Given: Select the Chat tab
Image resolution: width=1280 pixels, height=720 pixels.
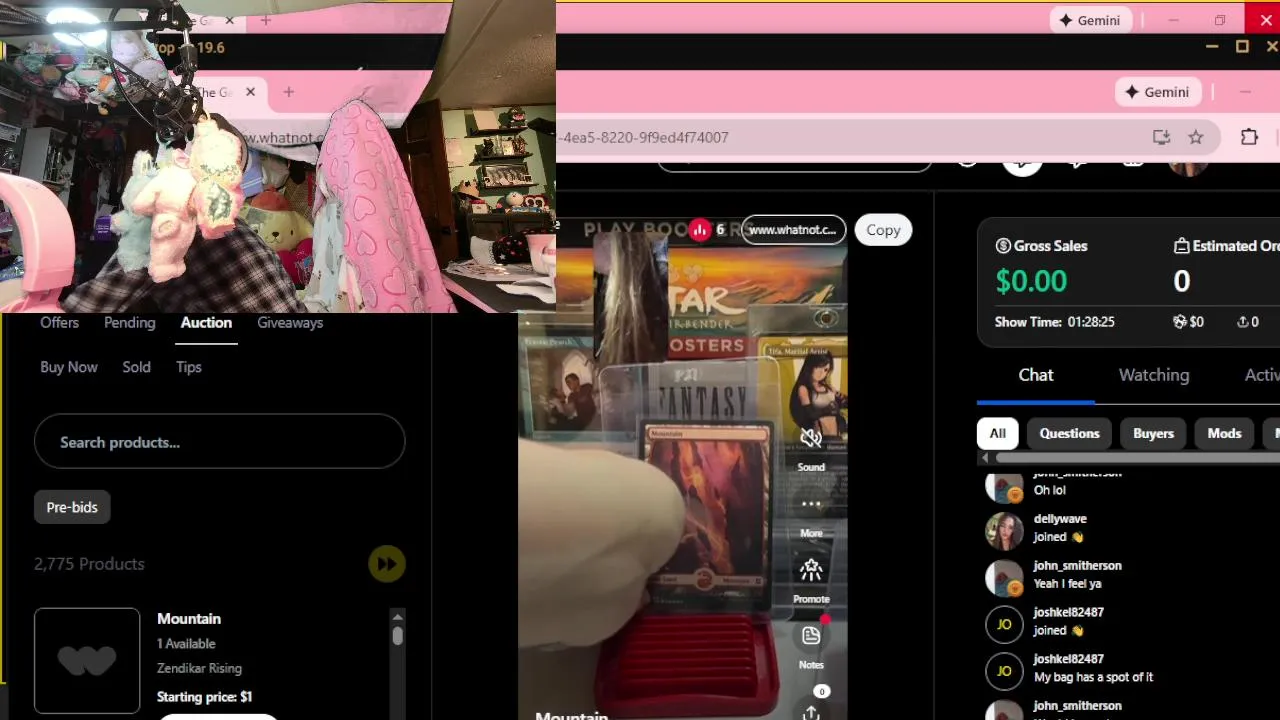Looking at the screenshot, I should [x=1036, y=374].
